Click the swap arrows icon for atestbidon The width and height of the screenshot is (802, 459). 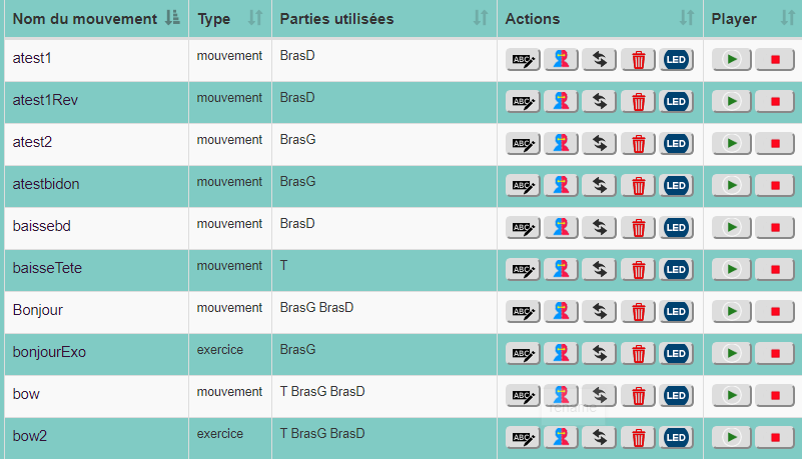click(x=599, y=186)
